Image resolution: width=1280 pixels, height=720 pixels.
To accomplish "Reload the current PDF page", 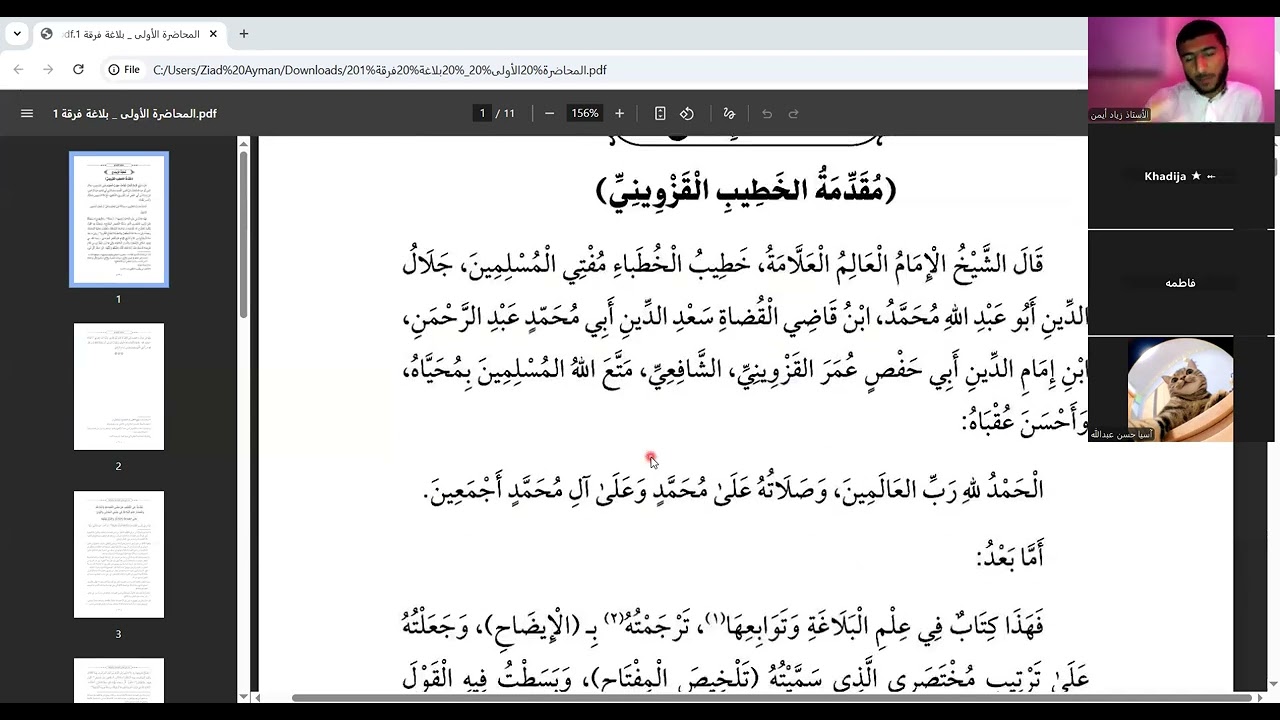I will 78,70.
